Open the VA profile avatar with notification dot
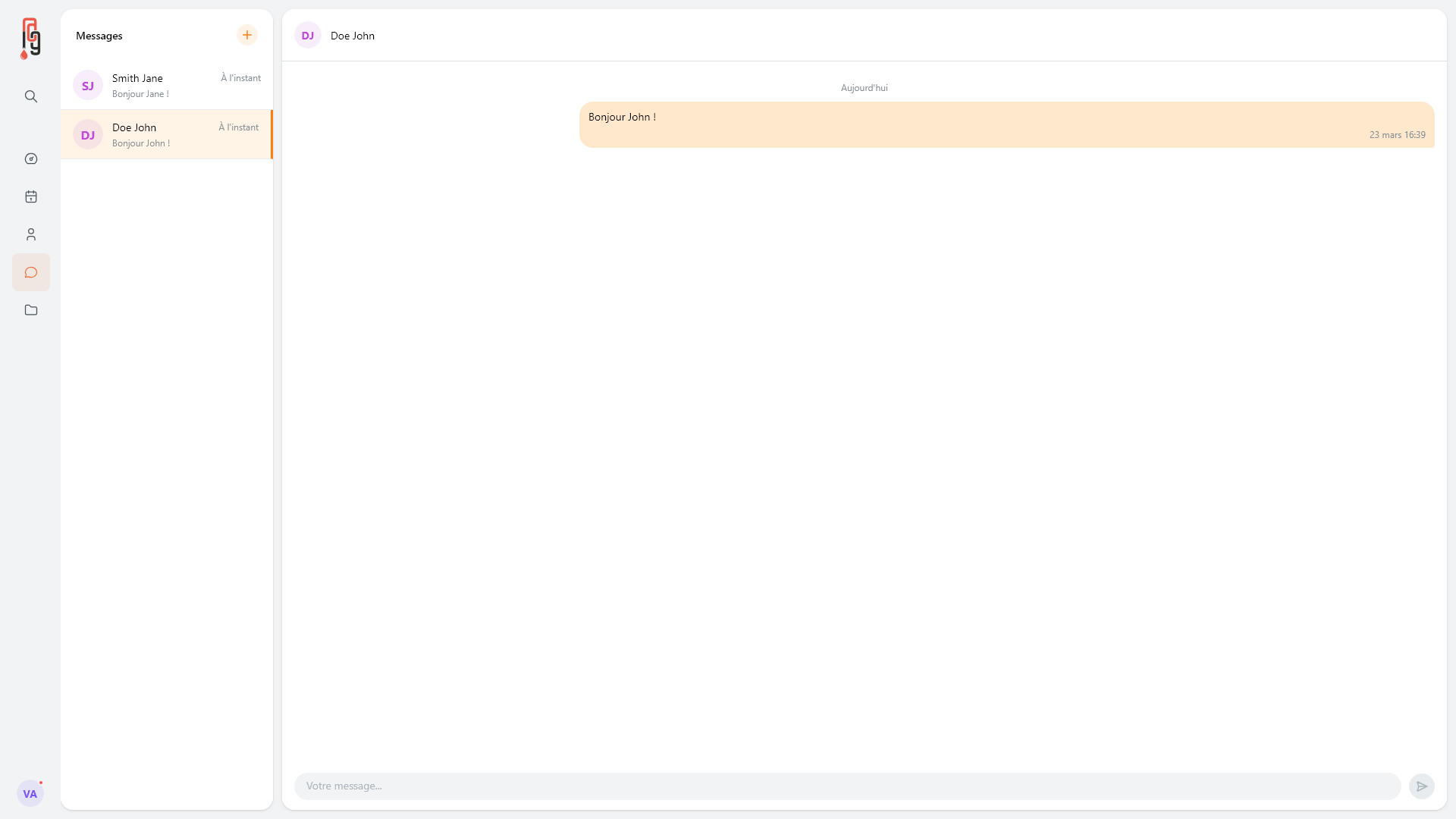 coord(30,793)
